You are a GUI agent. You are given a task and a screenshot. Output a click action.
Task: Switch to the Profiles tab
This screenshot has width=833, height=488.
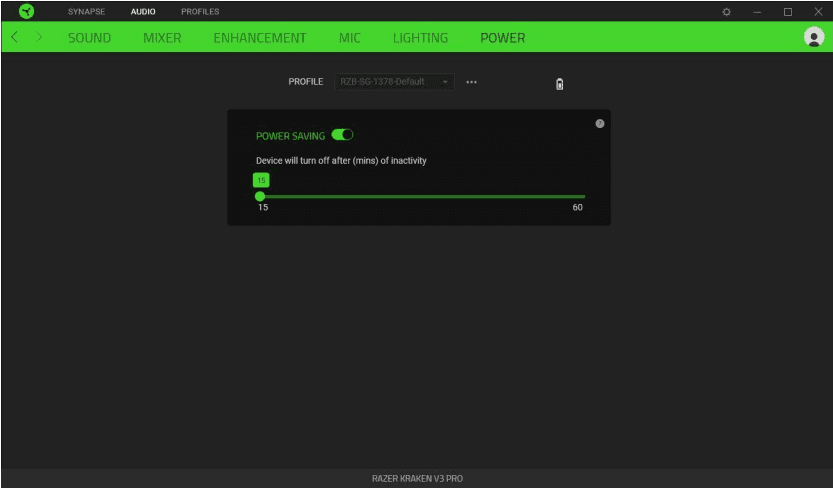(200, 12)
